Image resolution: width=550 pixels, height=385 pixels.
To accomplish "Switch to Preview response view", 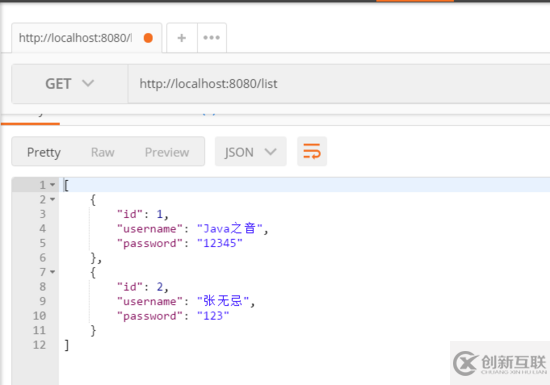I will pyautogui.click(x=167, y=152).
